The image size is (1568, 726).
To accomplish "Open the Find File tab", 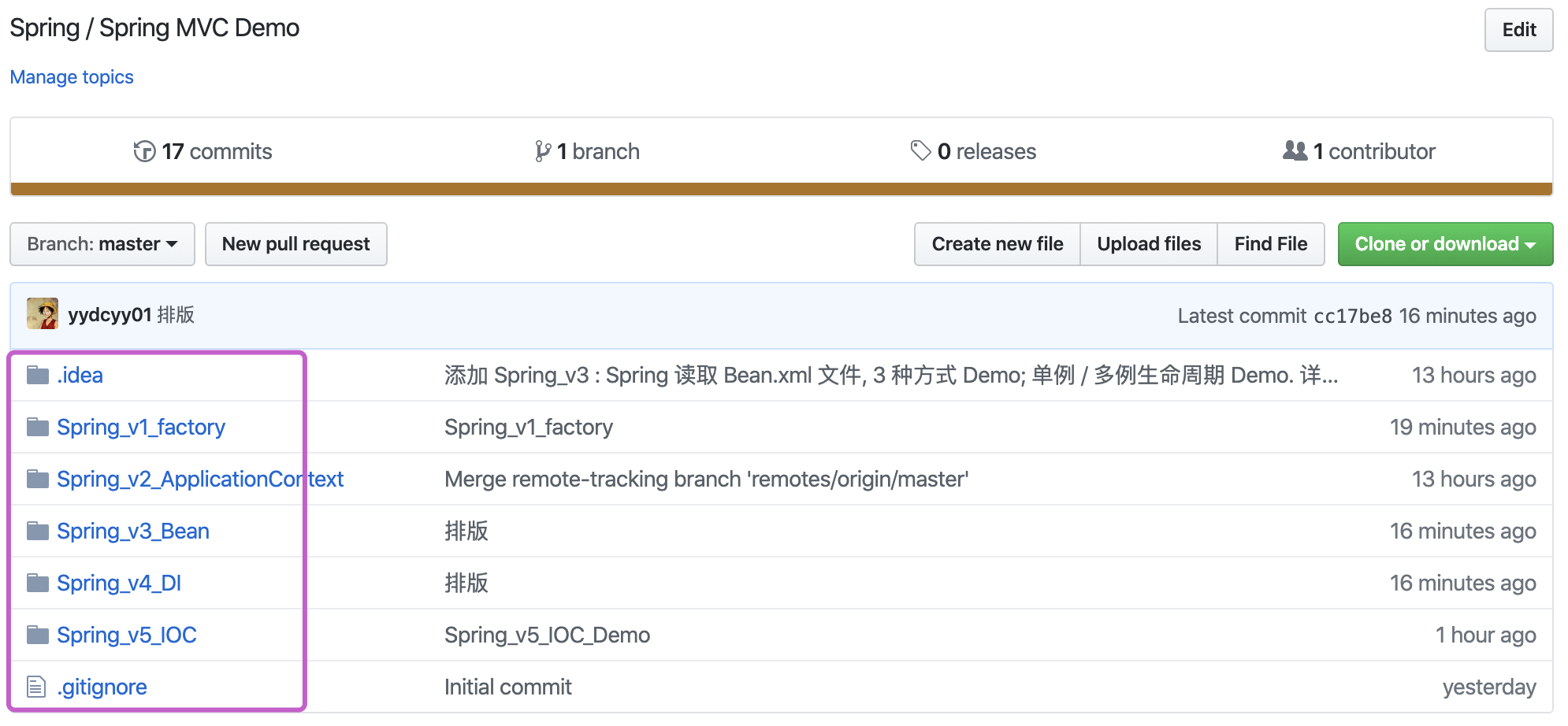I will coord(1270,244).
